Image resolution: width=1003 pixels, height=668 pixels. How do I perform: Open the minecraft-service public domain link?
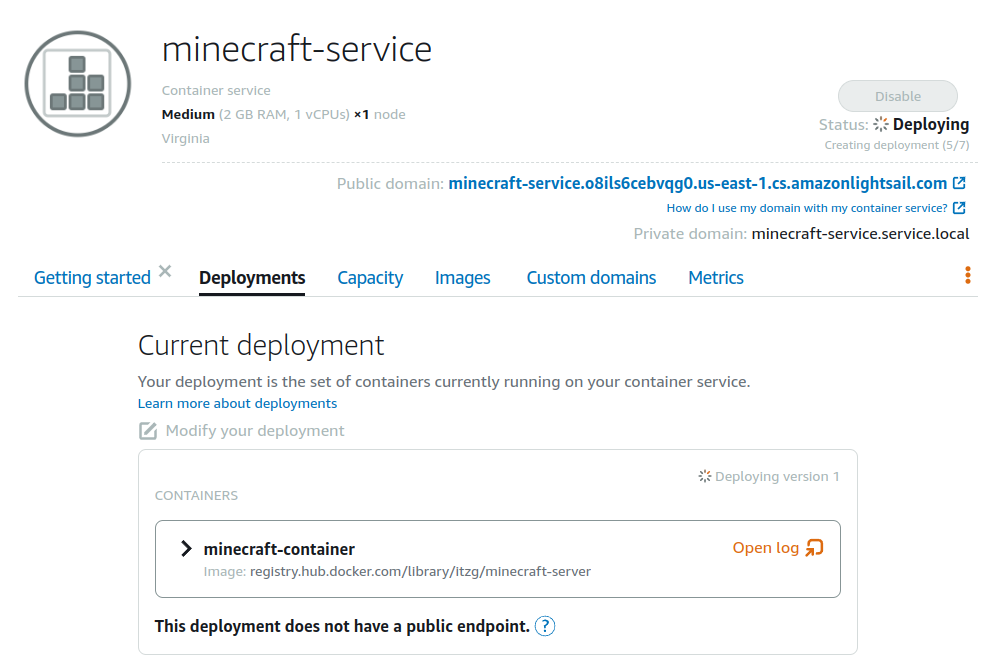click(697, 184)
